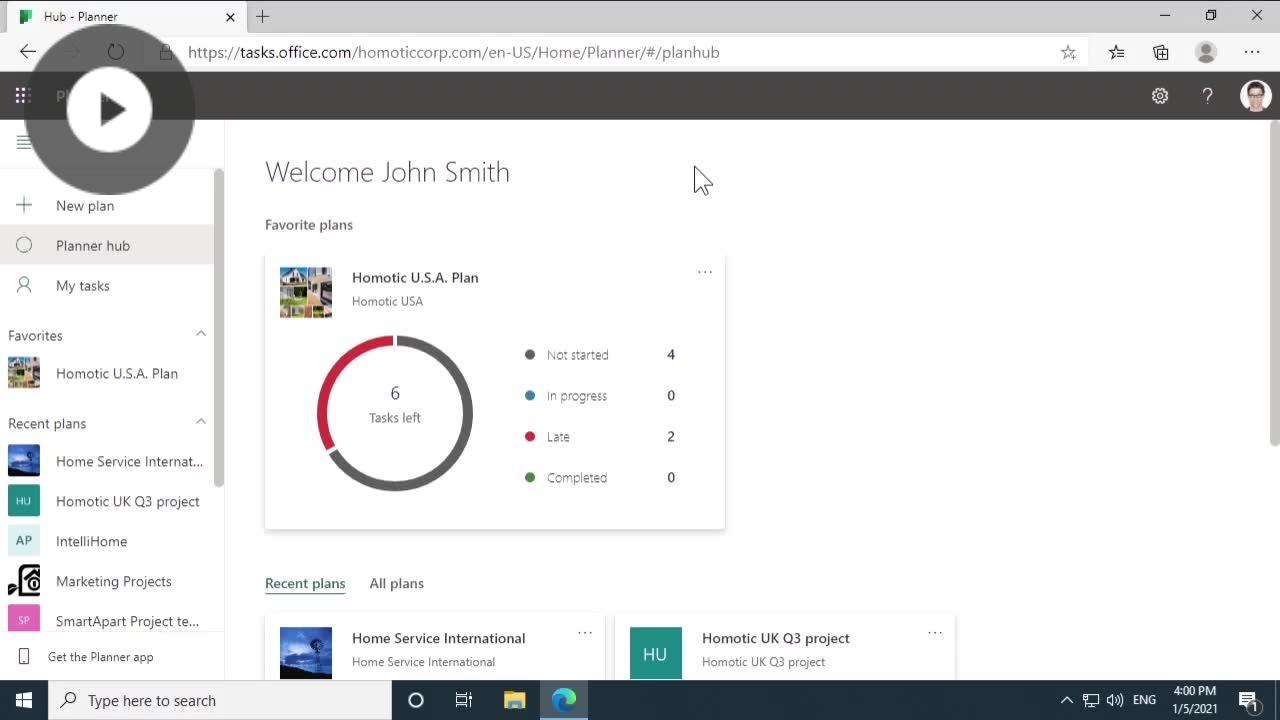This screenshot has height=720, width=1280.
Task: Open more options on Homotic U.S.A. Plan card
Action: (705, 272)
